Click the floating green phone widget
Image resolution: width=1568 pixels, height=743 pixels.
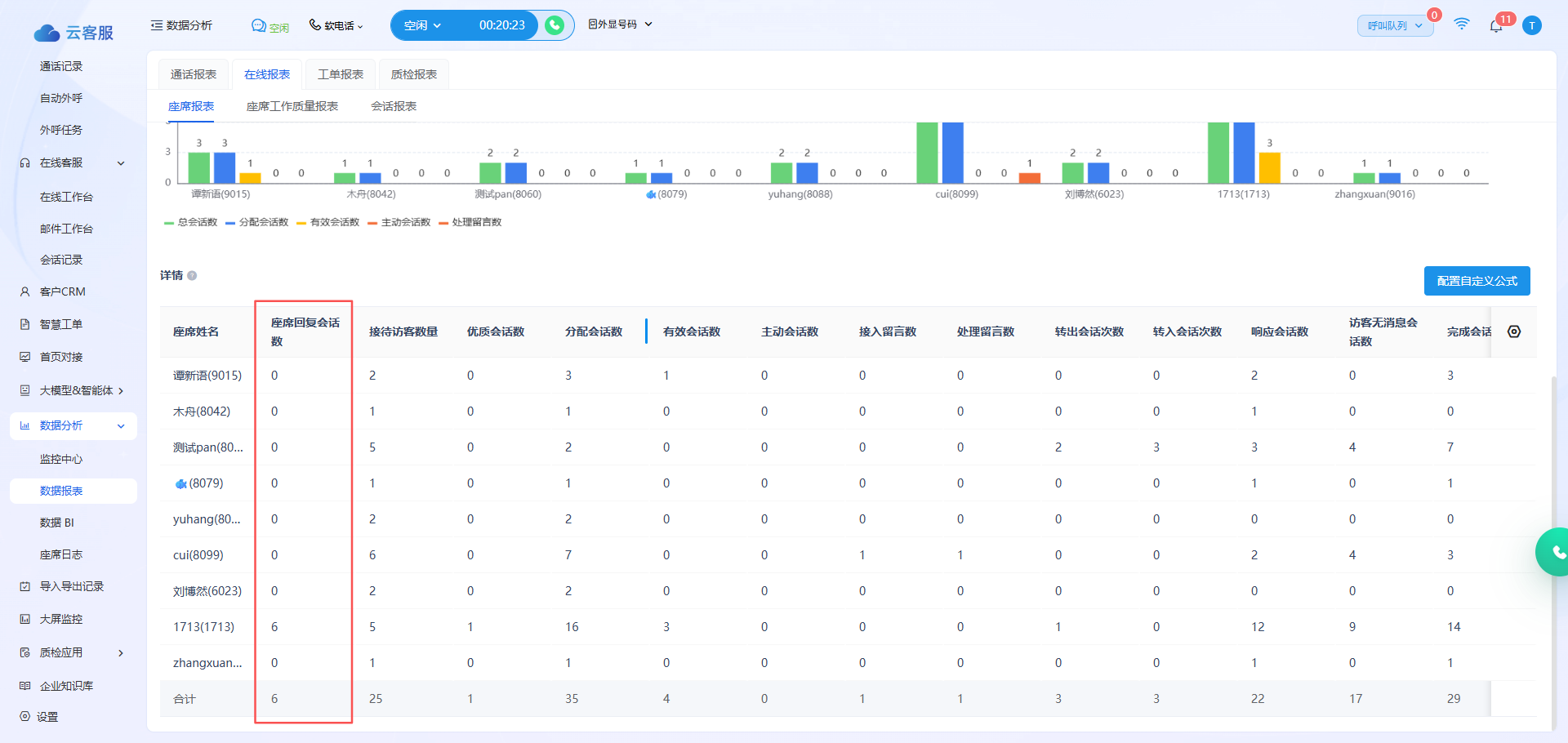click(x=1555, y=553)
